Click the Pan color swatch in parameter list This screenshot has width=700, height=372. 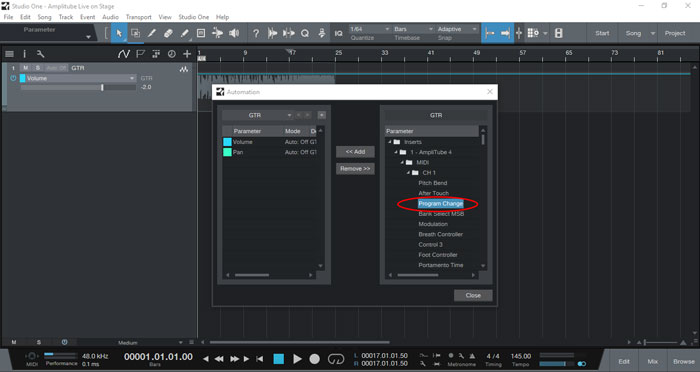pos(227,152)
